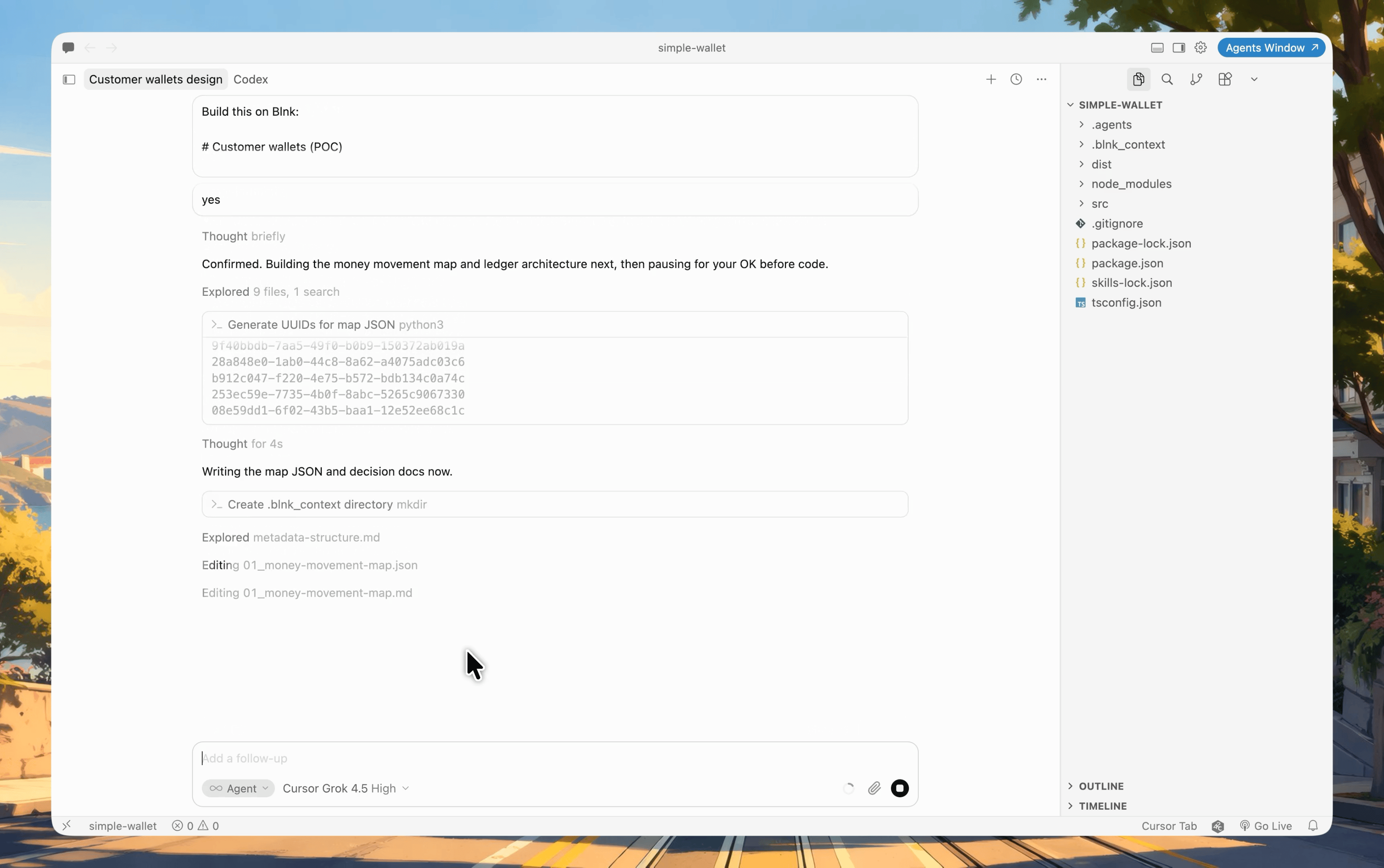Image resolution: width=1384 pixels, height=868 pixels.
Task: Open chat history clock icon
Action: [1016, 79]
